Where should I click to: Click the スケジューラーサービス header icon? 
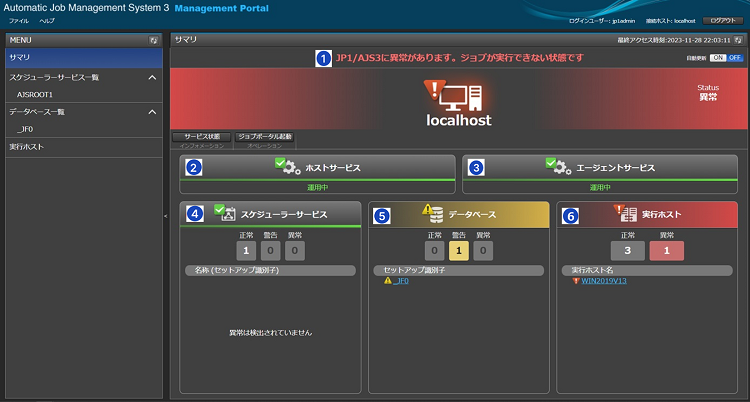225,213
